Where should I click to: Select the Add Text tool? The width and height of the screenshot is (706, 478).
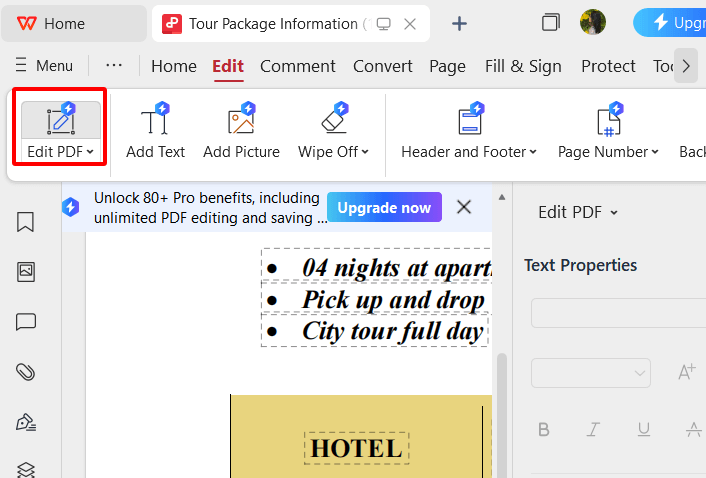click(155, 132)
